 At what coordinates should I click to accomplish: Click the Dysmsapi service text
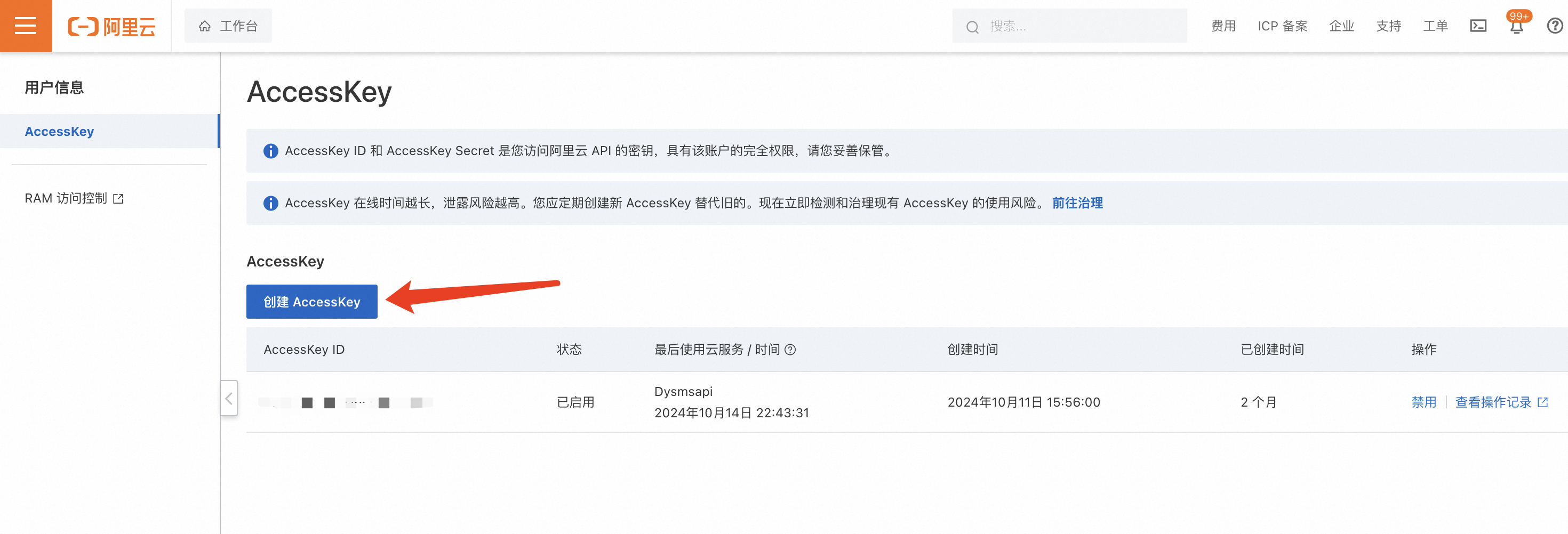(x=683, y=392)
